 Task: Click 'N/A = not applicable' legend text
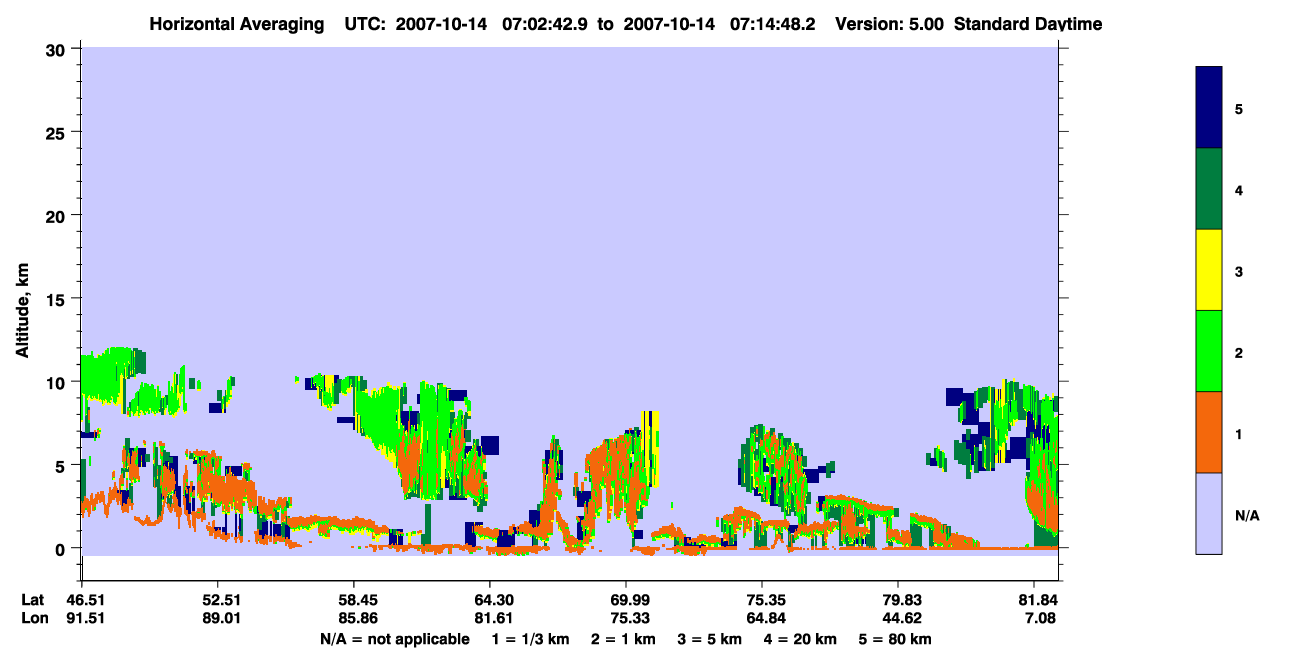point(394,639)
